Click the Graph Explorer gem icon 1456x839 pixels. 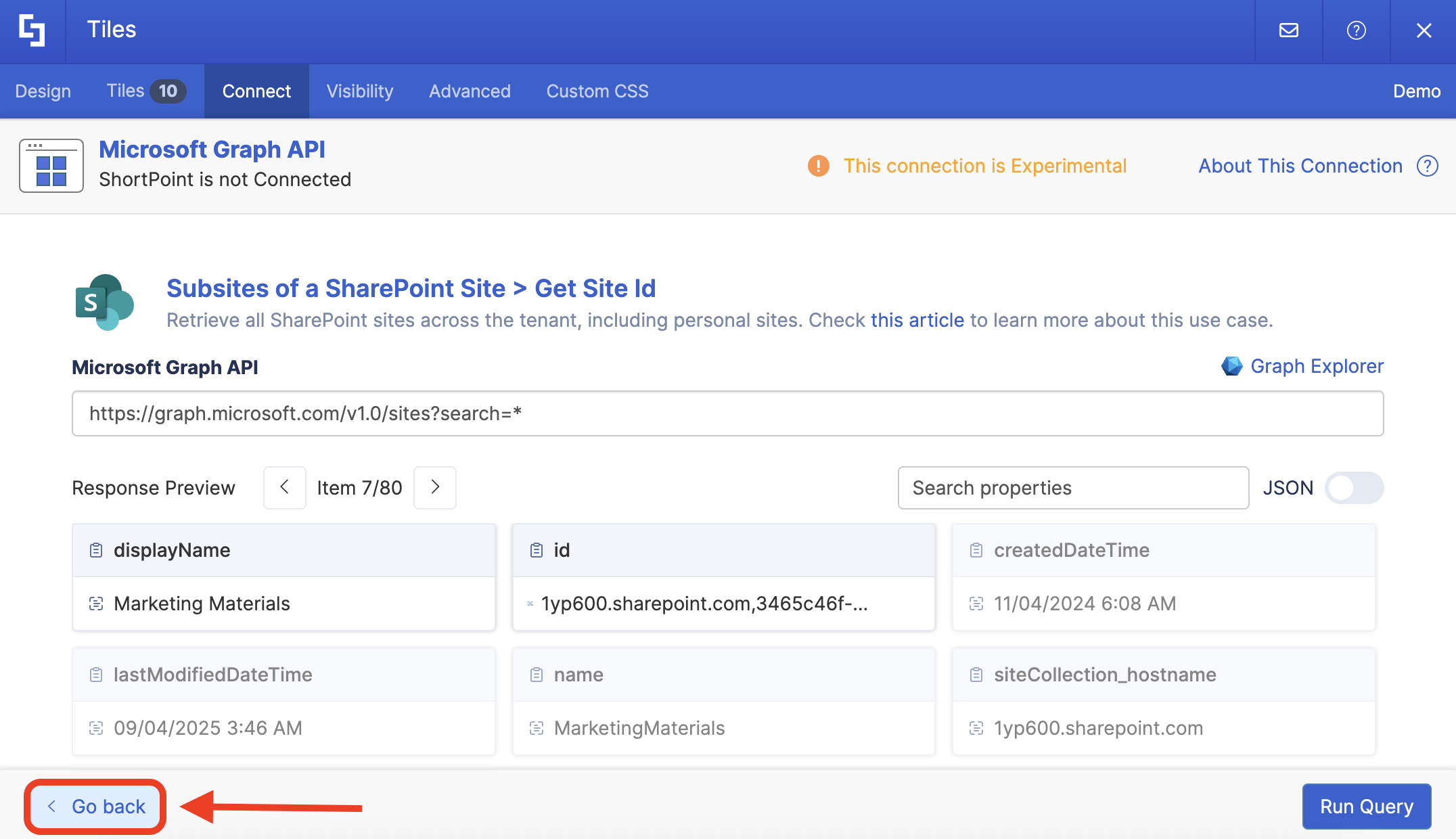[1231, 366]
